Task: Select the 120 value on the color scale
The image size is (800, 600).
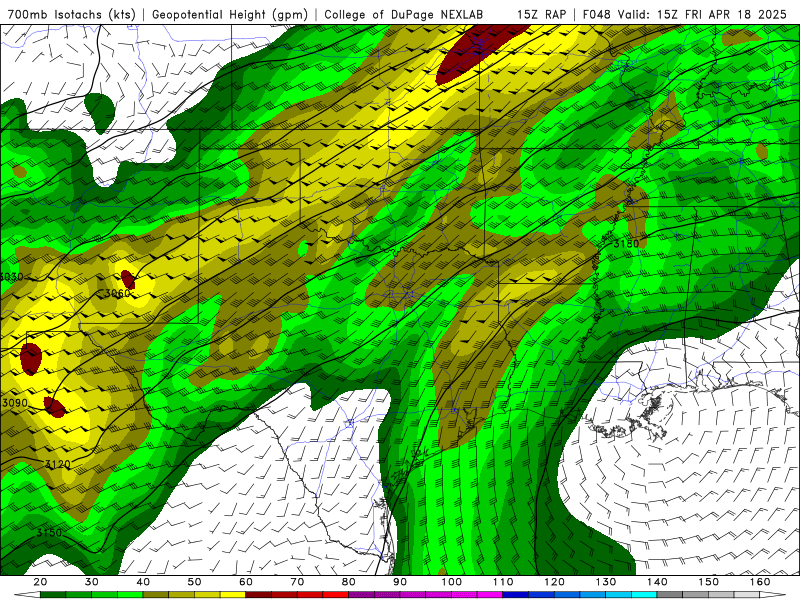Action: (x=555, y=582)
